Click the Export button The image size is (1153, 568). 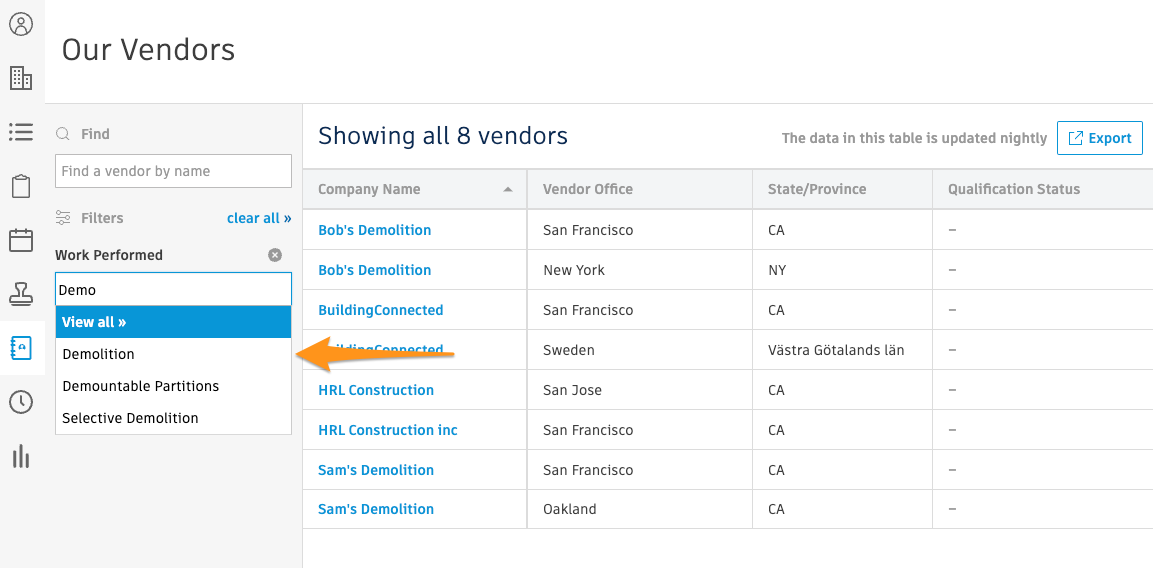[1099, 138]
